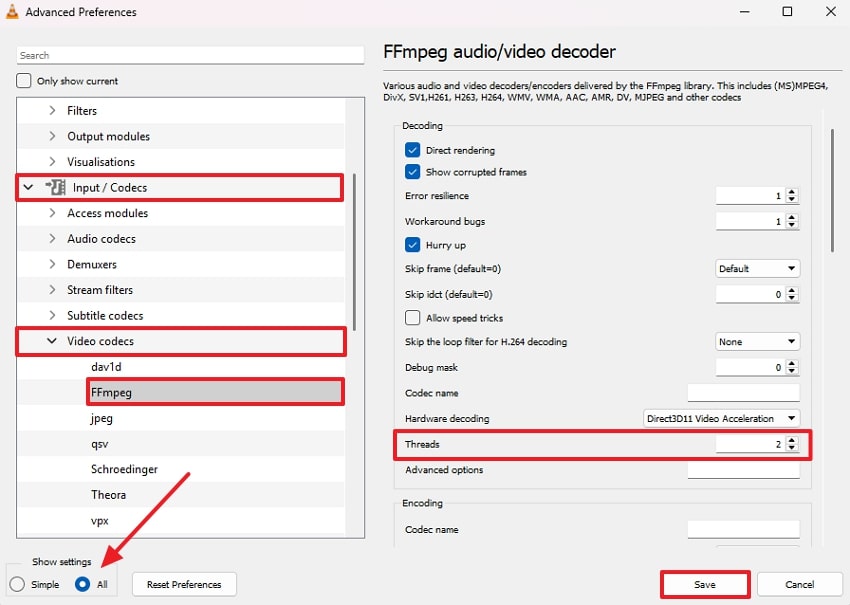Collapse the Input / Codecs section

point(28,188)
